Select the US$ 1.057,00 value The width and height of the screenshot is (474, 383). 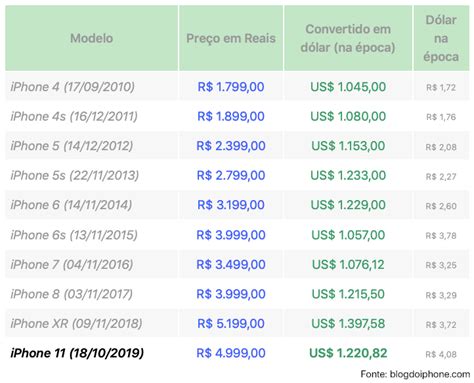(348, 235)
